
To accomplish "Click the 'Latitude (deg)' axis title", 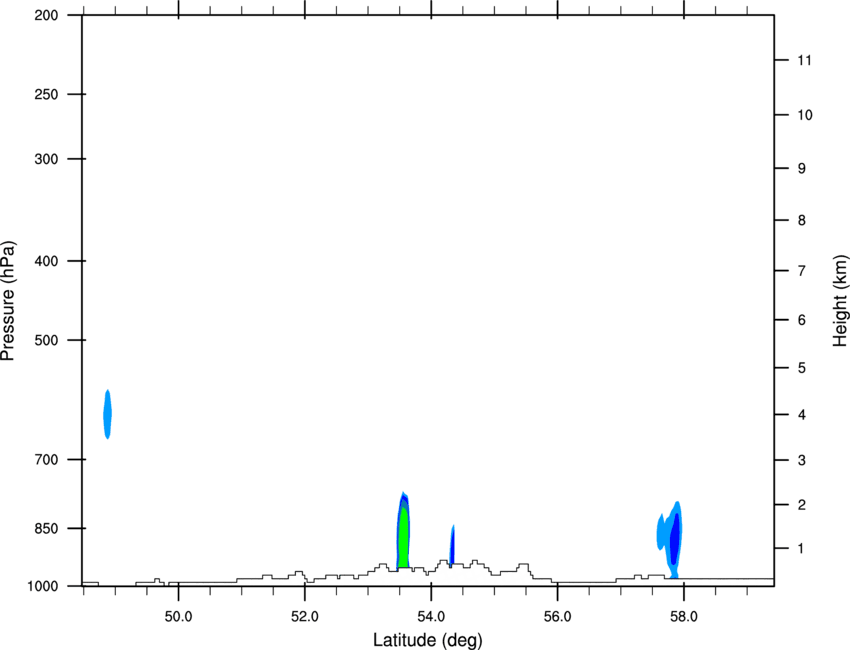I will [x=428, y=640].
